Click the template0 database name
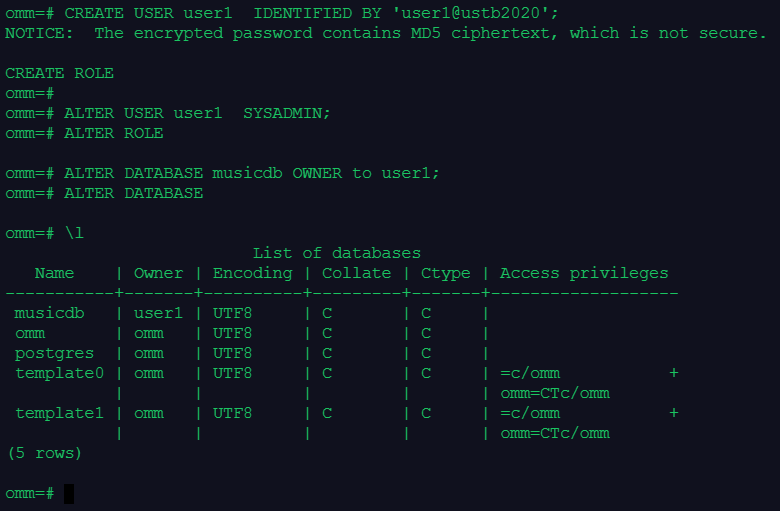 click(59, 373)
